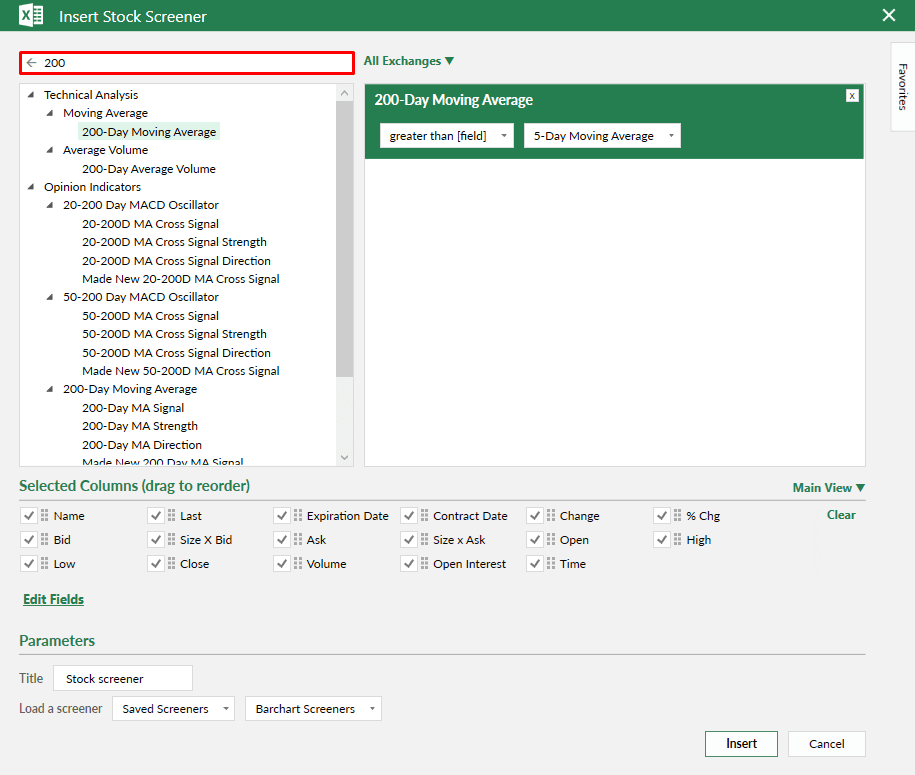Click the Title text field
The width and height of the screenshot is (915, 775).
pyautogui.click(x=122, y=679)
